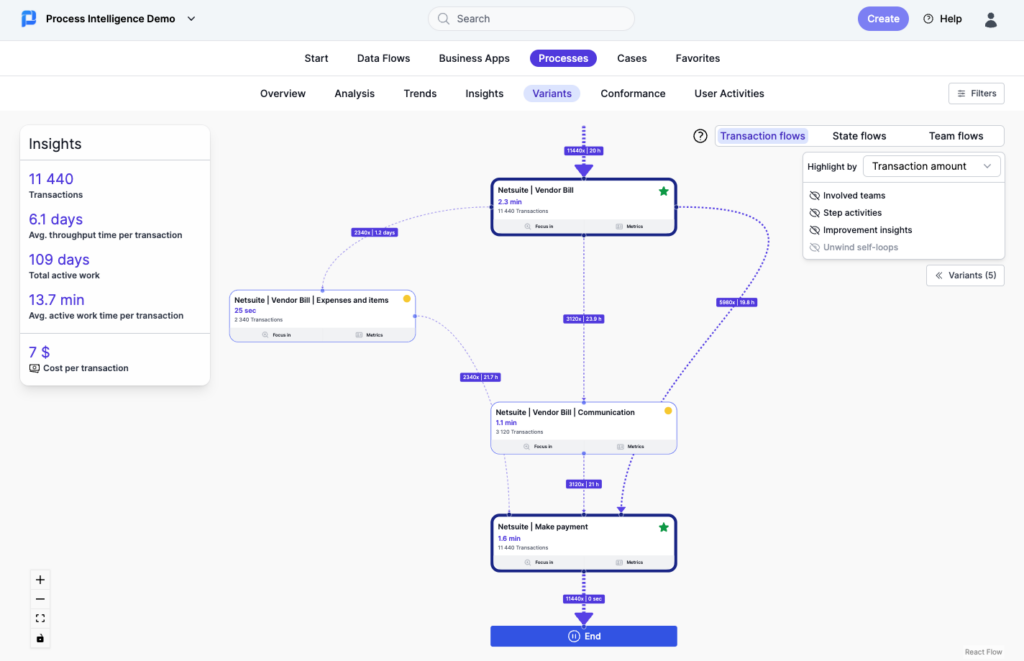This screenshot has width=1024, height=661.
Task: Open the Start tab
Action: [x=316, y=58]
